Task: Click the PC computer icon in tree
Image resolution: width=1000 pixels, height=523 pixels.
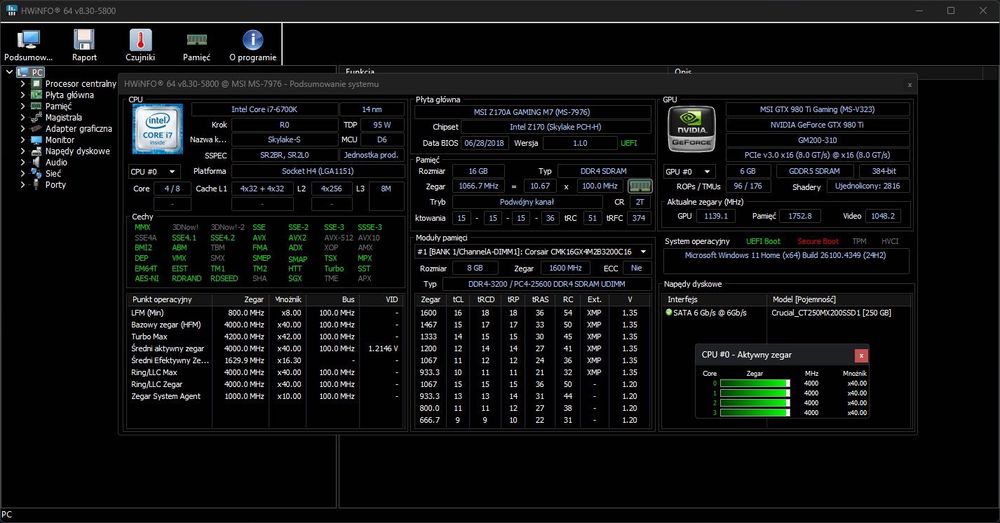Action: tap(23, 73)
